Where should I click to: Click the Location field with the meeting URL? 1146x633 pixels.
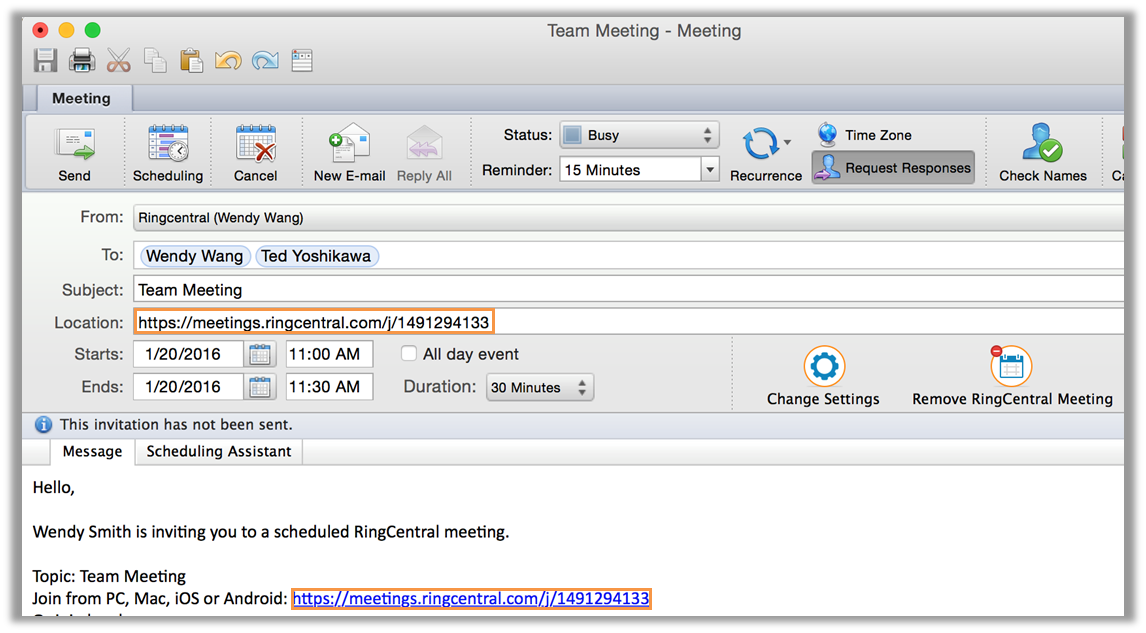[629, 322]
